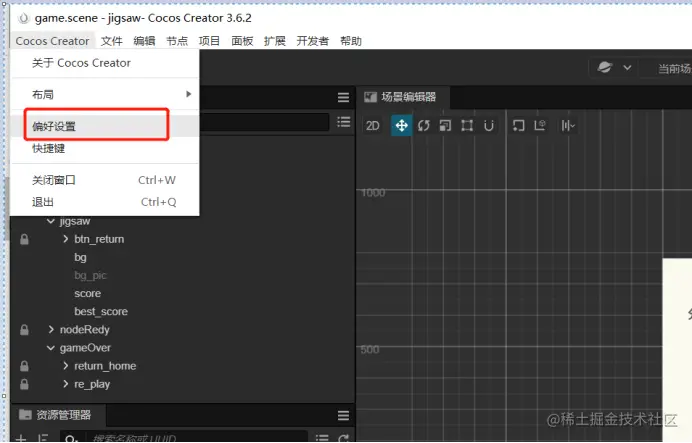Image resolution: width=692 pixels, height=443 pixels.
Task: Open the 布局 submenu arrow
Action: 188,94
